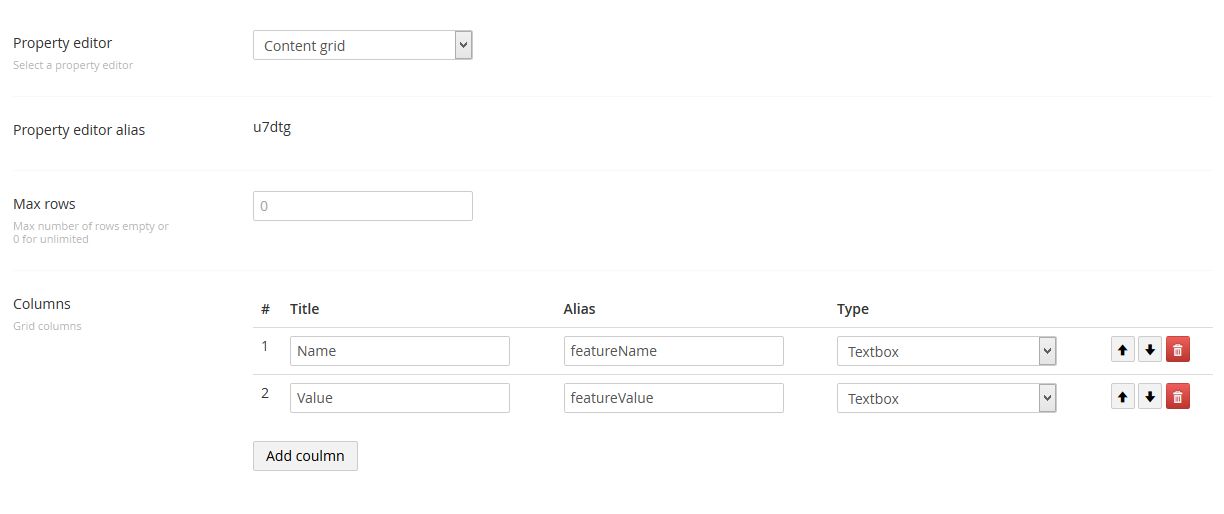Expand the Type dropdown for featureName
This screenshot has height=514, width=1224.
946,351
